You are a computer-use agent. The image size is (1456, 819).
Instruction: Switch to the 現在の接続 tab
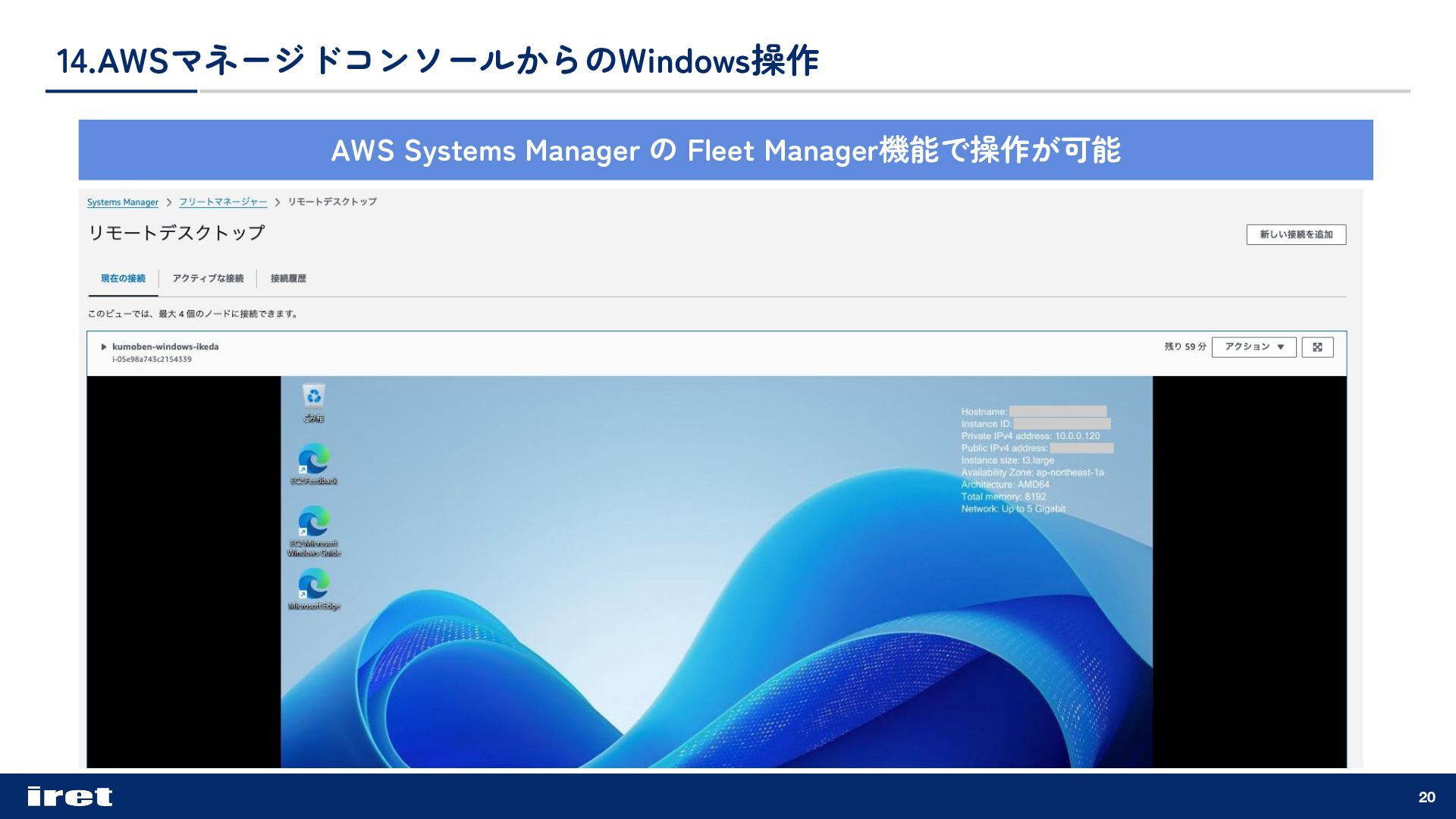click(123, 279)
